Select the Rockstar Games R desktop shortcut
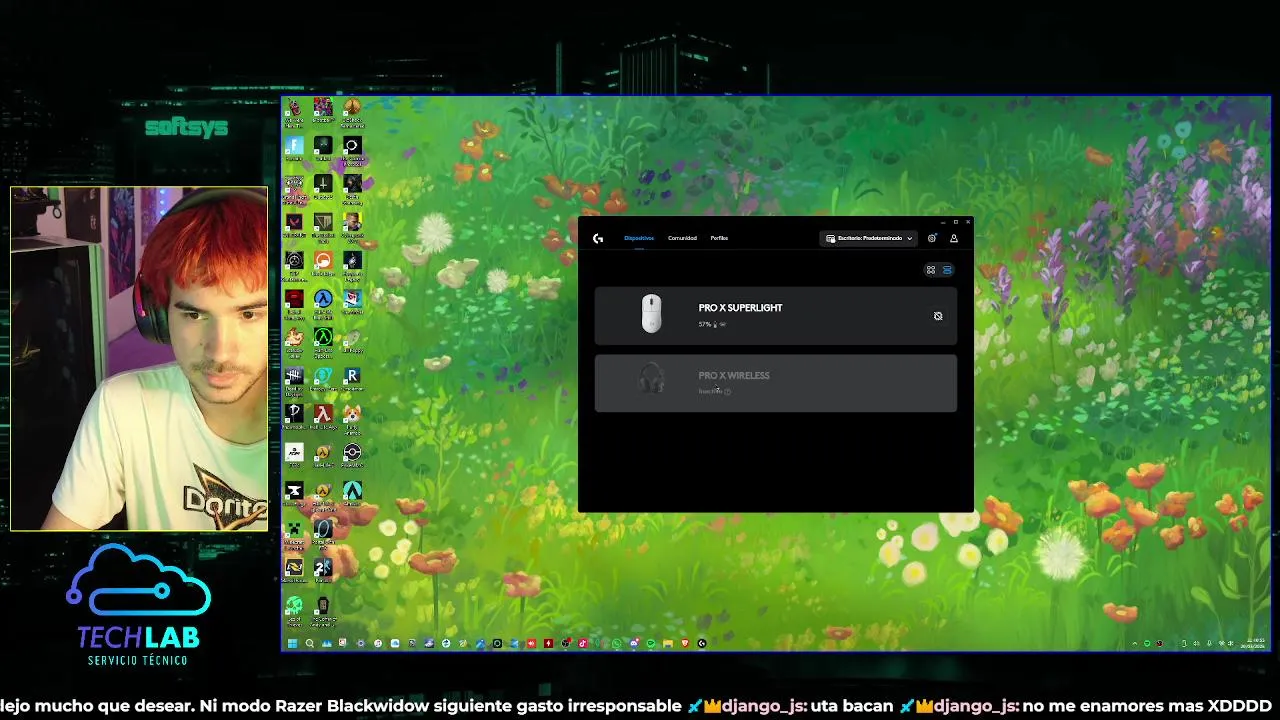This screenshot has height=720, width=1280. point(352,380)
